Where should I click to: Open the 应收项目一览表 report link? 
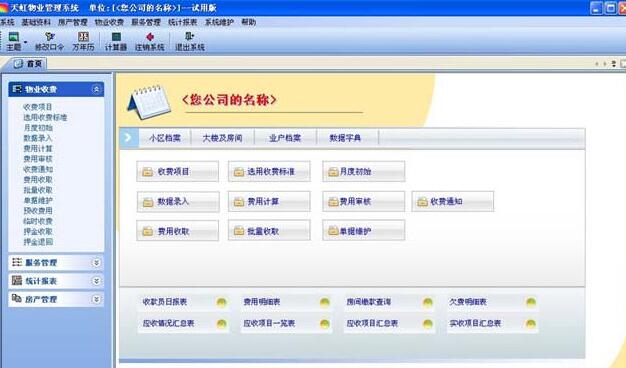(x=269, y=323)
